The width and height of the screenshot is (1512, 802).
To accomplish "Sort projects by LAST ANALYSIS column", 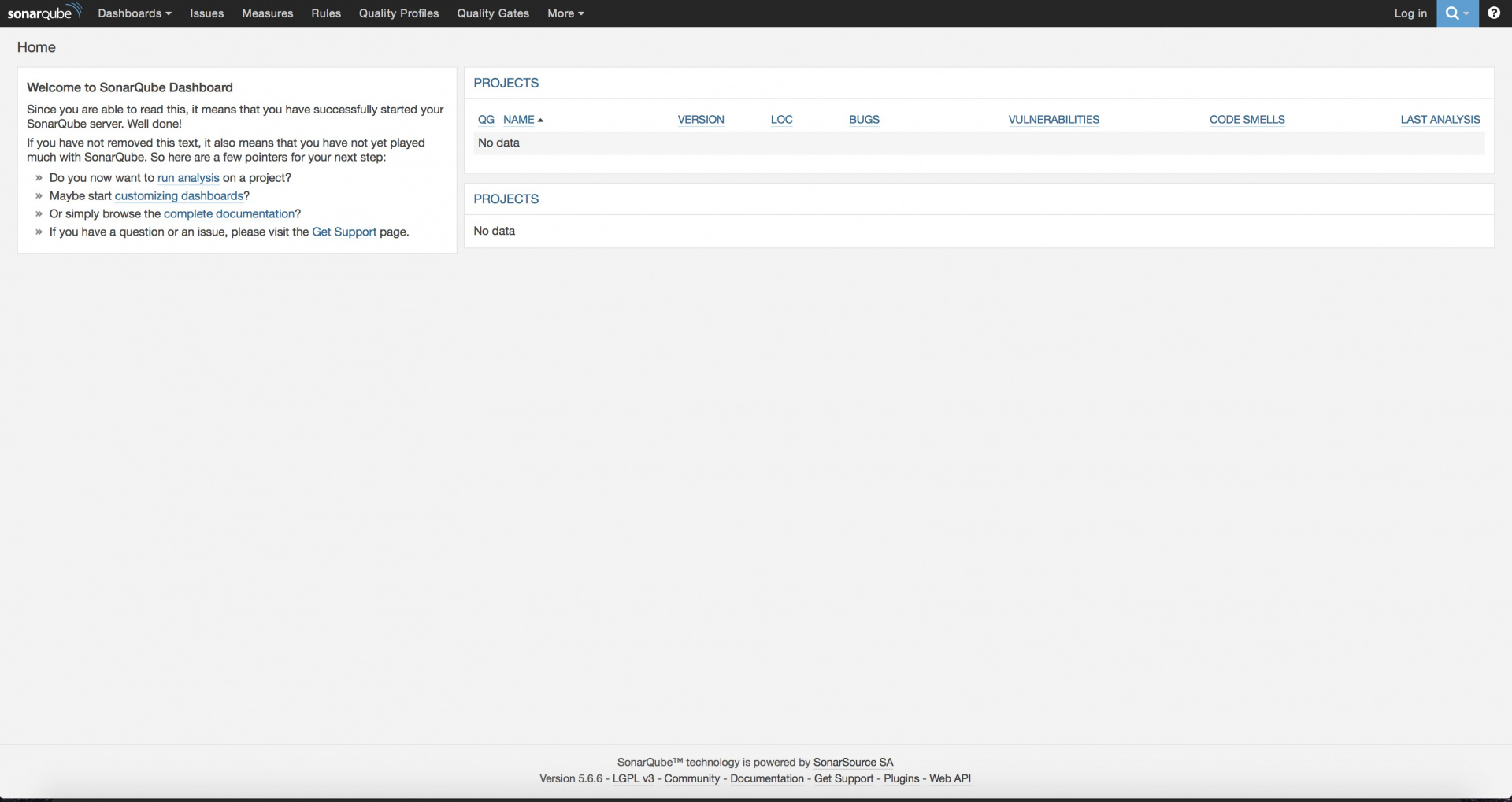I will (1440, 120).
